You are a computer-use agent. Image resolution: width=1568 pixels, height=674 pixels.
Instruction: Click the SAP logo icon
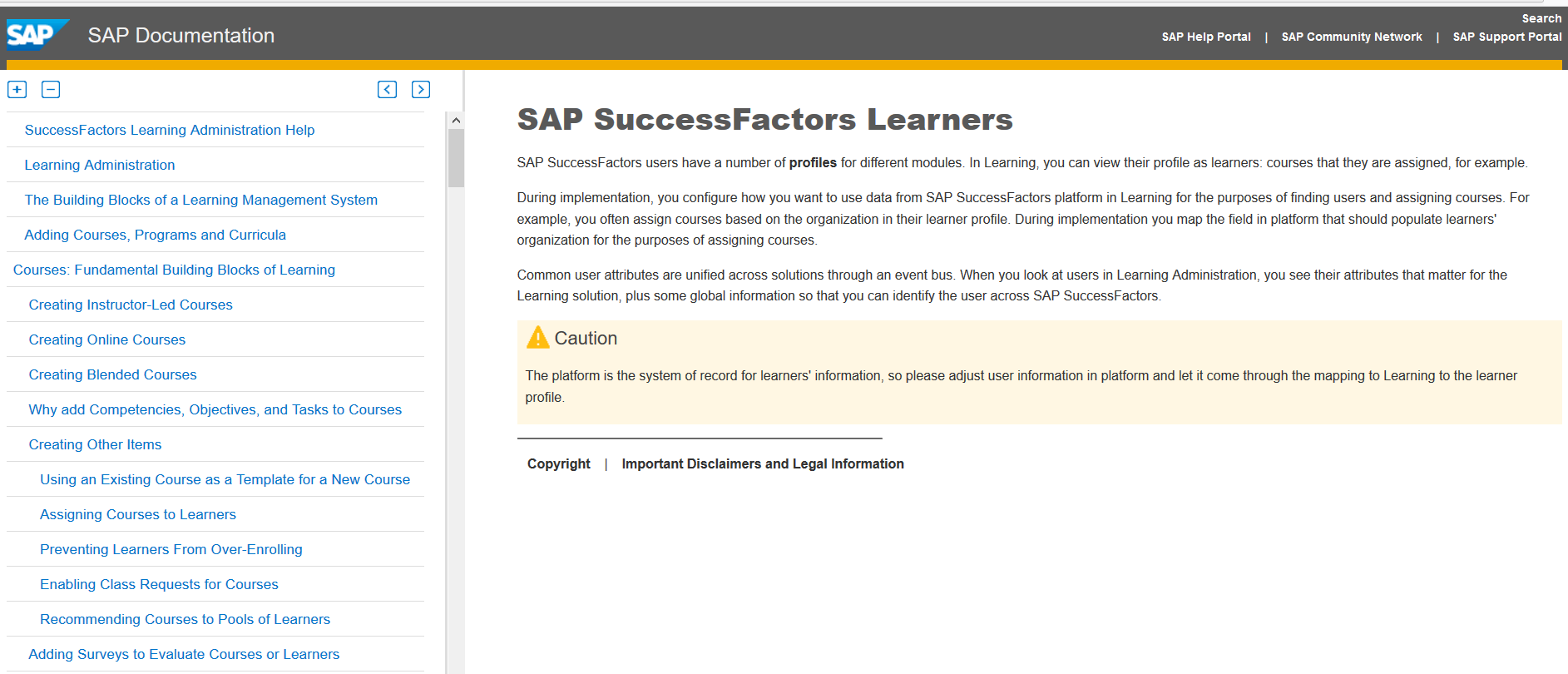[37, 35]
